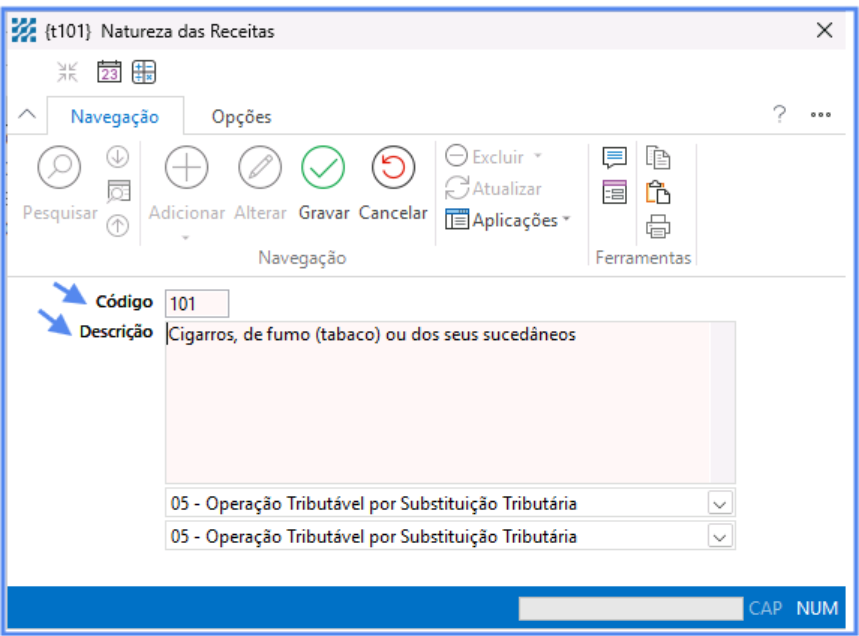Viewport: 859px width, 636px height.
Task: Expand first Operação Tributável combo box arrow
Action: (x=720, y=503)
